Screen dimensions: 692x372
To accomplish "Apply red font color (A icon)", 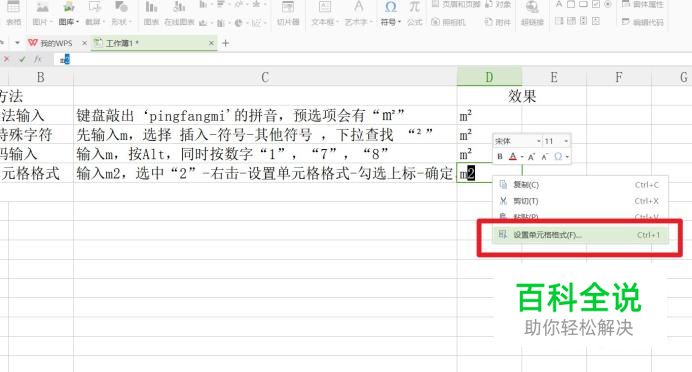I will pos(513,156).
